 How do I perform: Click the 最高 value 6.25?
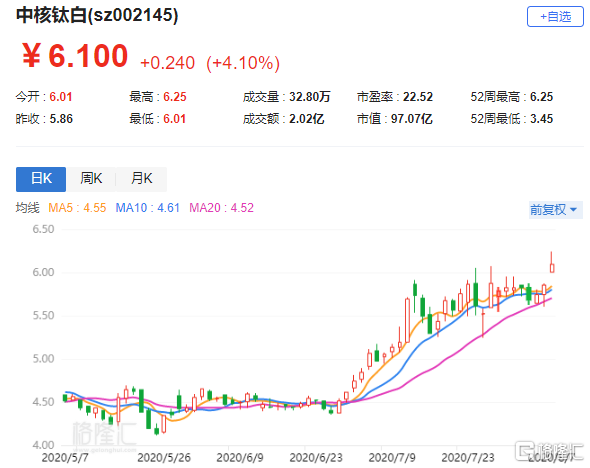pos(175,97)
